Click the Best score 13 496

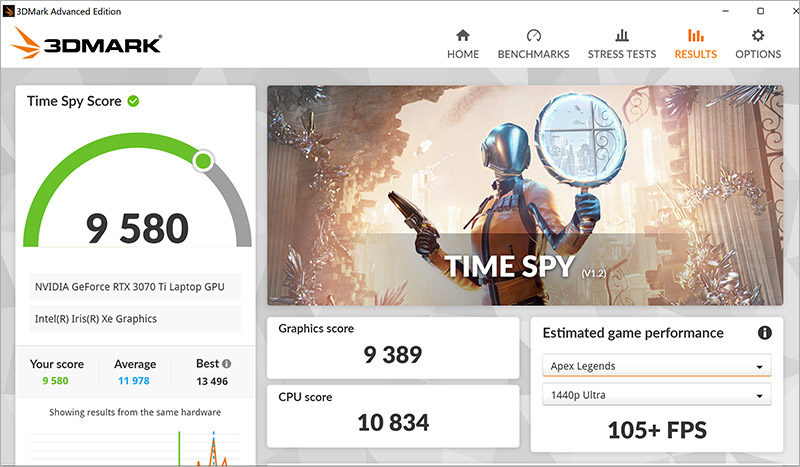212,381
